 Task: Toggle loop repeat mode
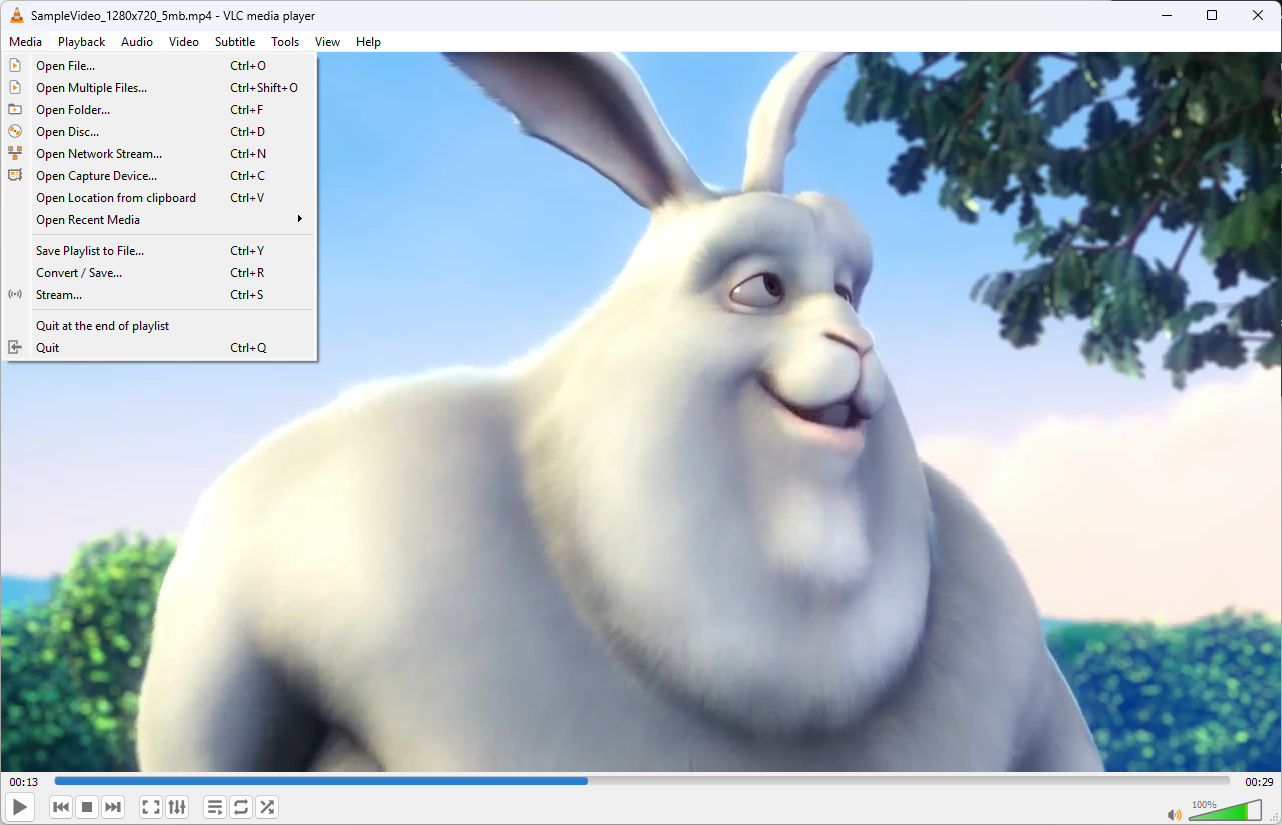click(241, 807)
